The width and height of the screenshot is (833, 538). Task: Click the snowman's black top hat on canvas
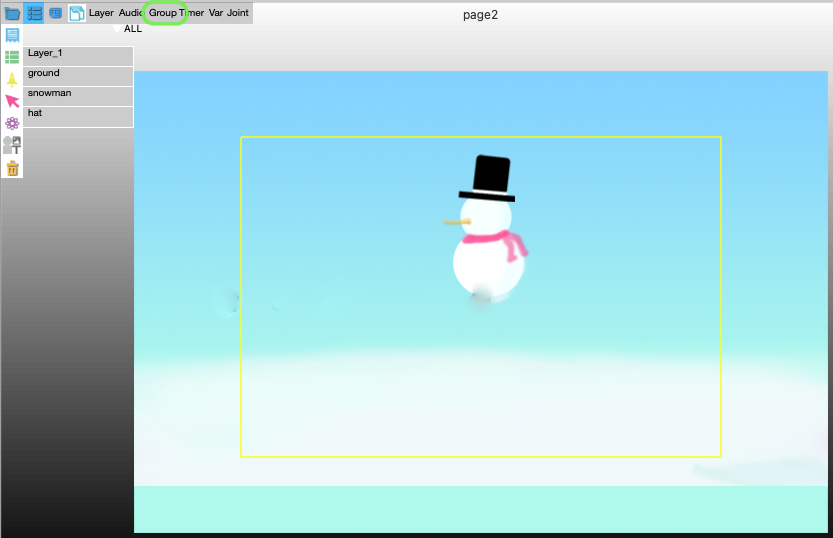tap(489, 178)
